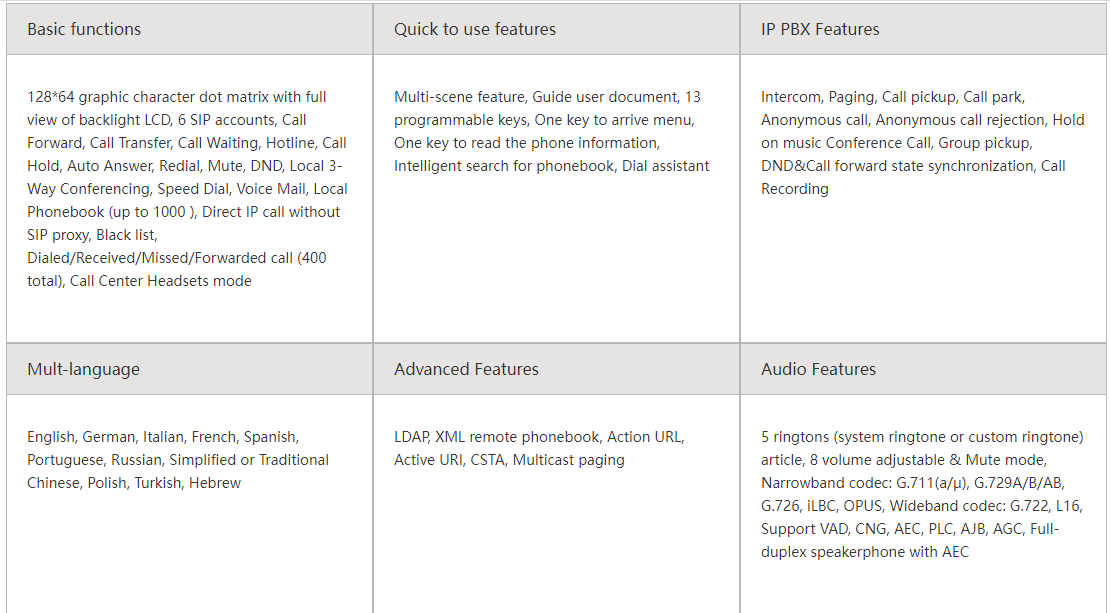Click the 'Multi-scene feature' text
This screenshot has height=613, width=1110.
coord(460,97)
